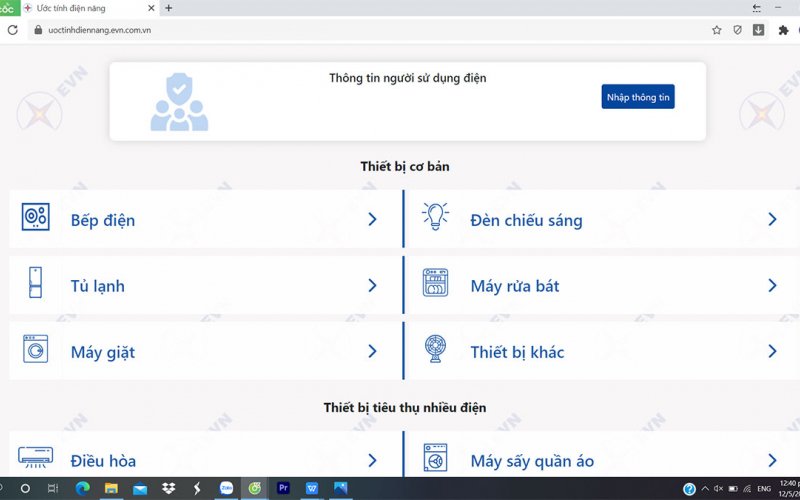Open a new tab with the plus button
Screen dimensions: 800x500
click(168, 8)
